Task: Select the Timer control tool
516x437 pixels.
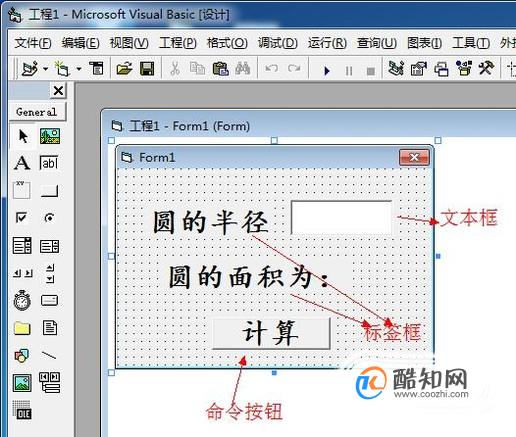Action: click(22, 300)
